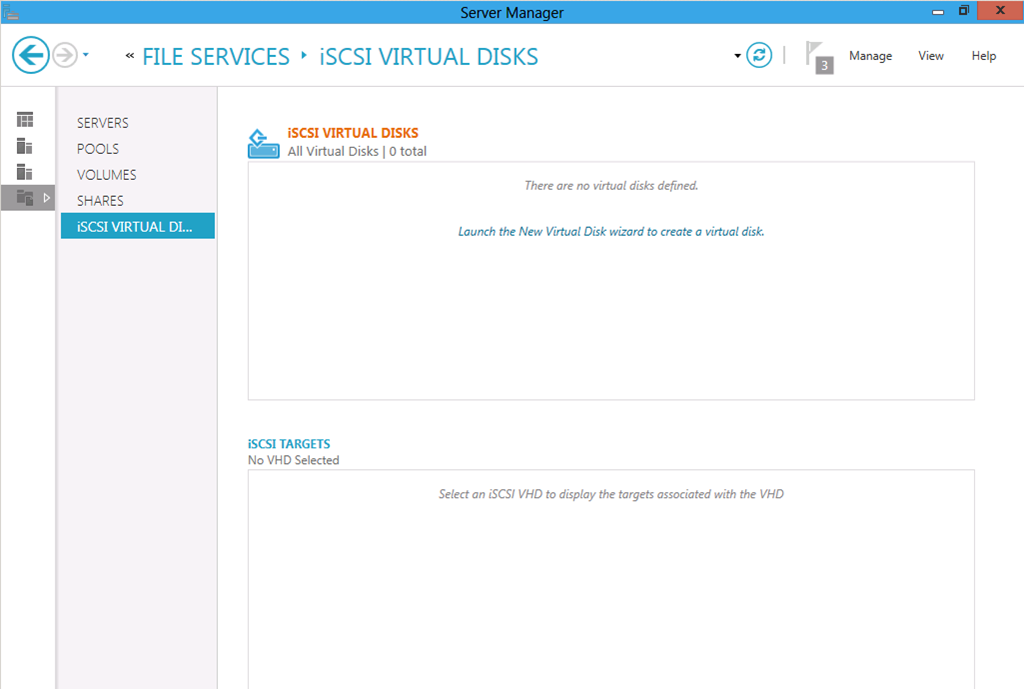The height and width of the screenshot is (689, 1024).
Task: Select the Local Server sidebar icon
Action: click(25, 146)
